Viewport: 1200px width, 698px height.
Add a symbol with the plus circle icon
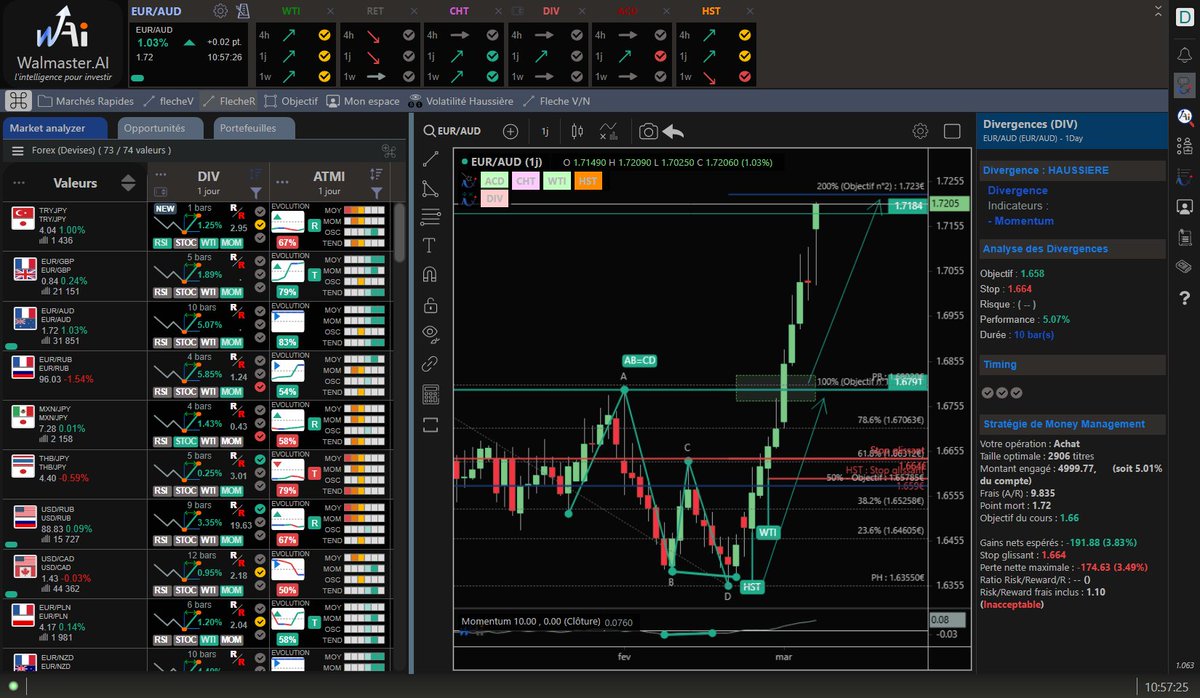coord(511,131)
